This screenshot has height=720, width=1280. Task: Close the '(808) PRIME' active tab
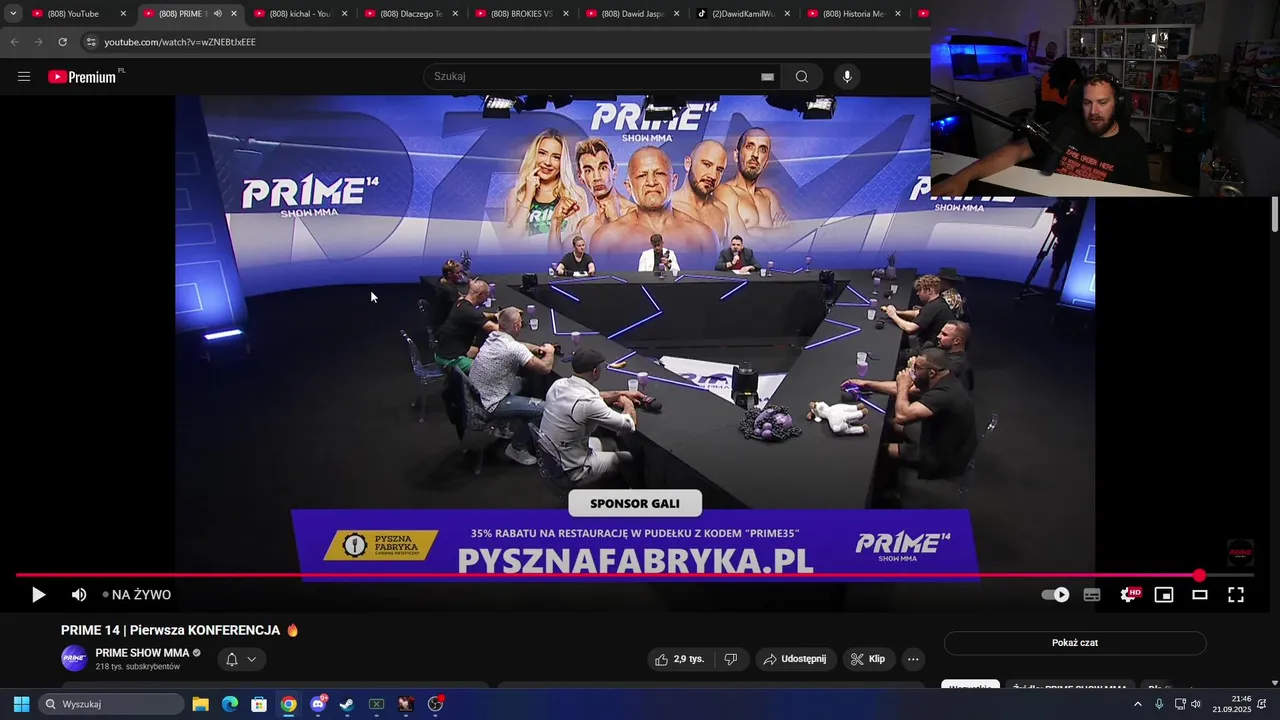[234, 14]
